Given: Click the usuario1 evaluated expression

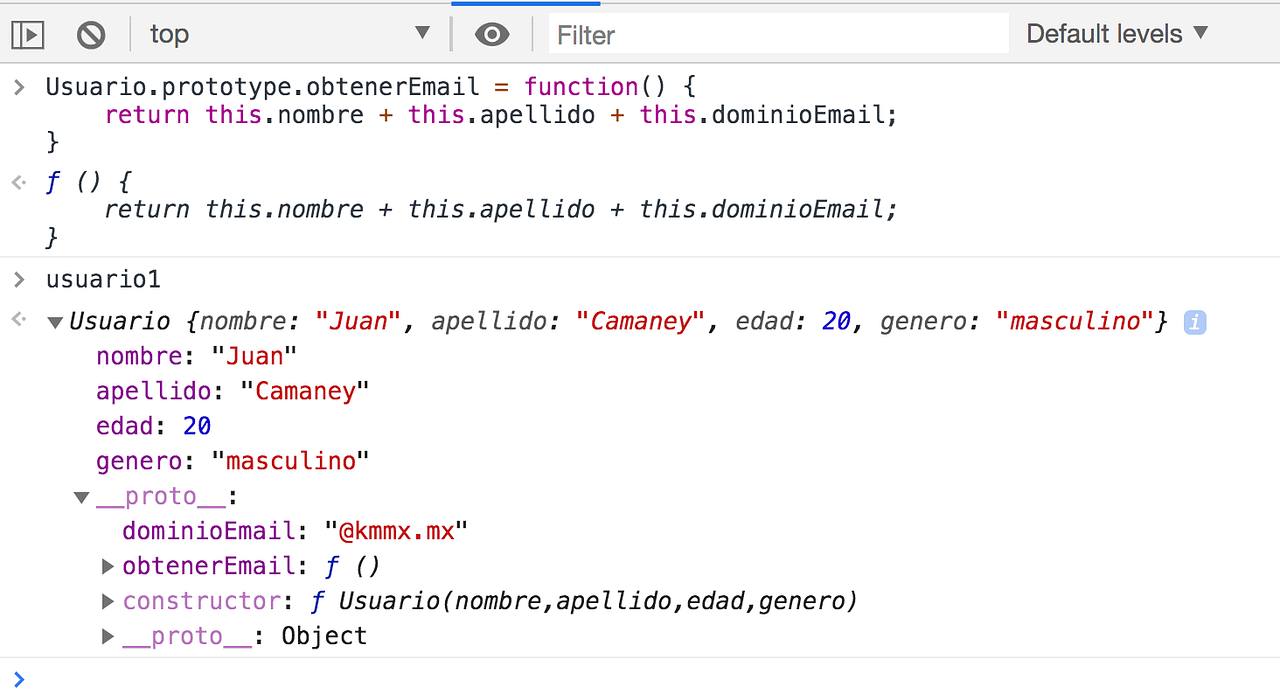Looking at the screenshot, I should [x=103, y=279].
